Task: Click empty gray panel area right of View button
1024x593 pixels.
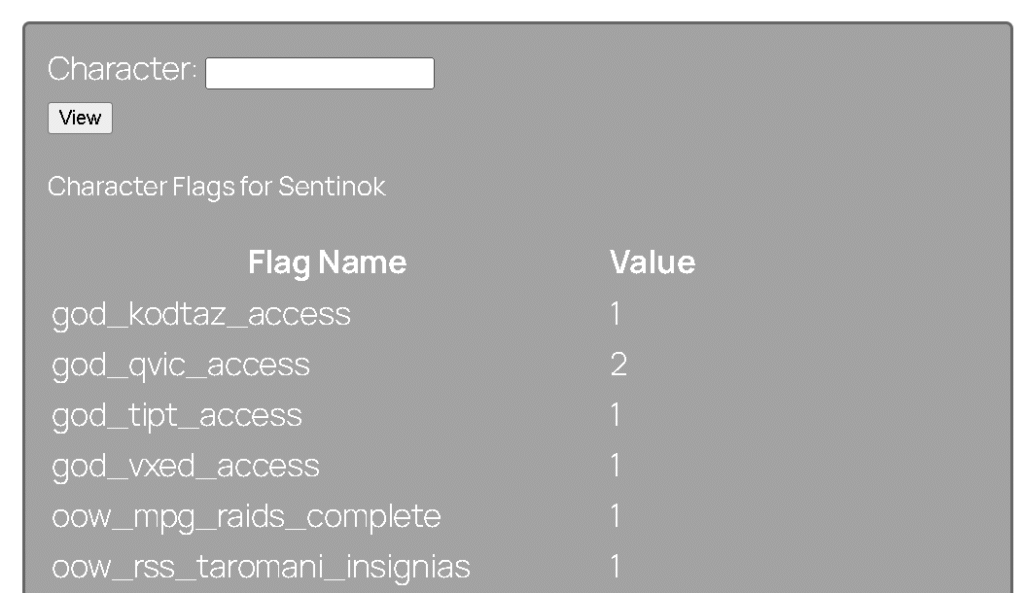Action: (x=500, y=118)
